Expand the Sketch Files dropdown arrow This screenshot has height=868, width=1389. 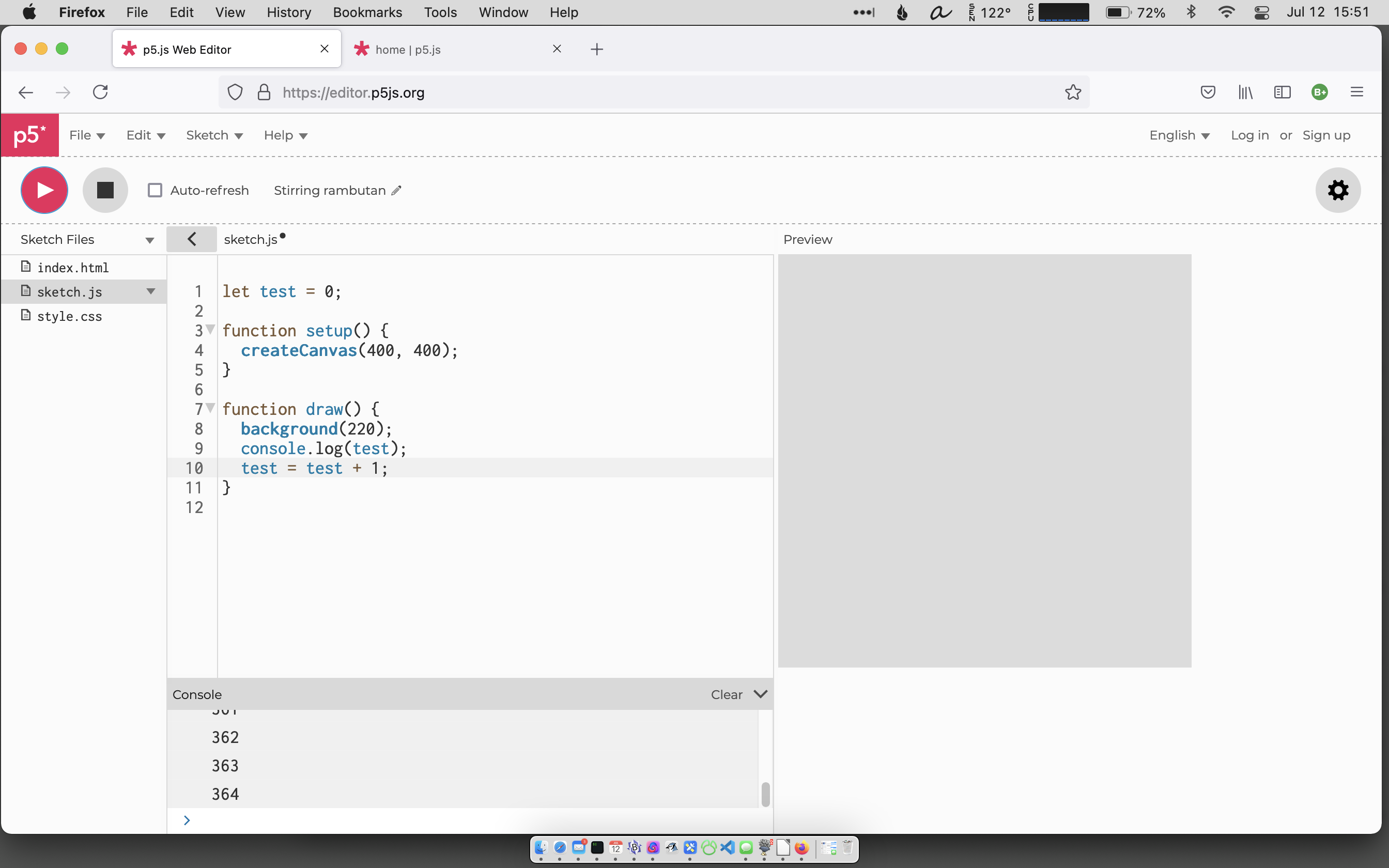[x=150, y=240]
